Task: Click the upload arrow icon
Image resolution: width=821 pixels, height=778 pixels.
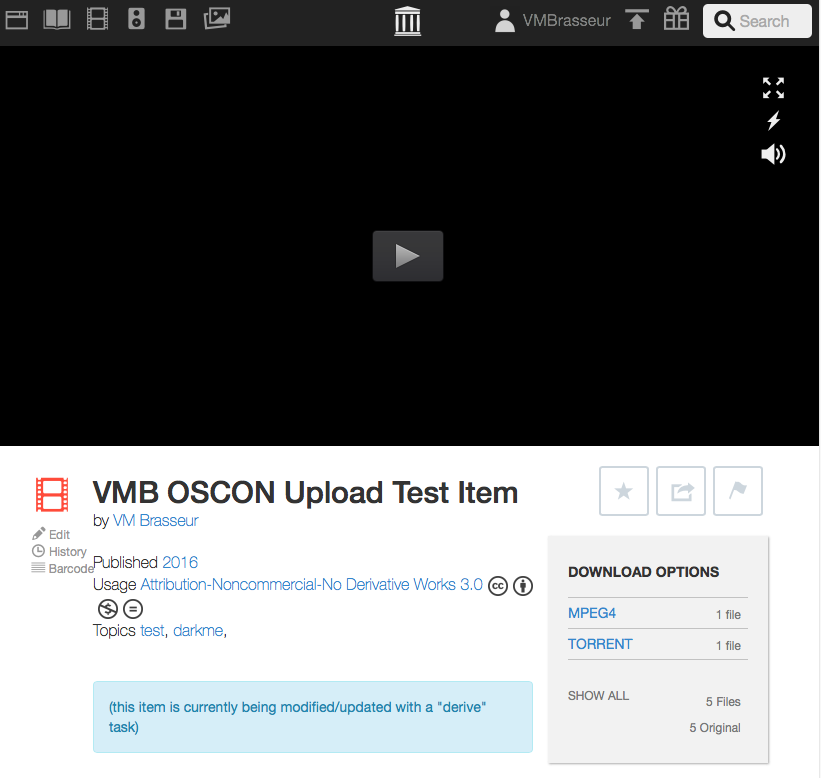Action: 637,20
